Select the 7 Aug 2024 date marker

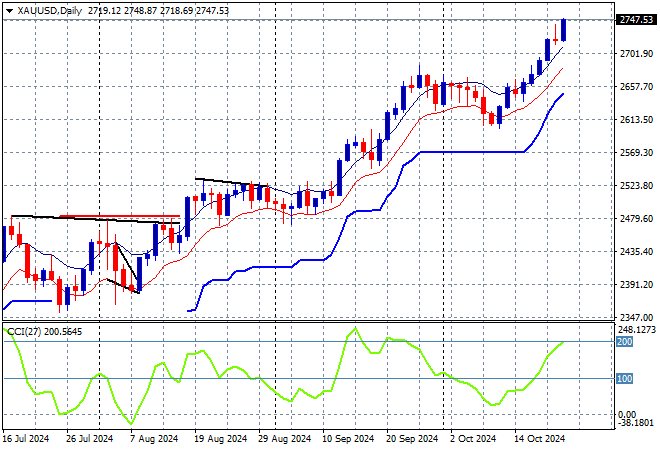tap(159, 438)
